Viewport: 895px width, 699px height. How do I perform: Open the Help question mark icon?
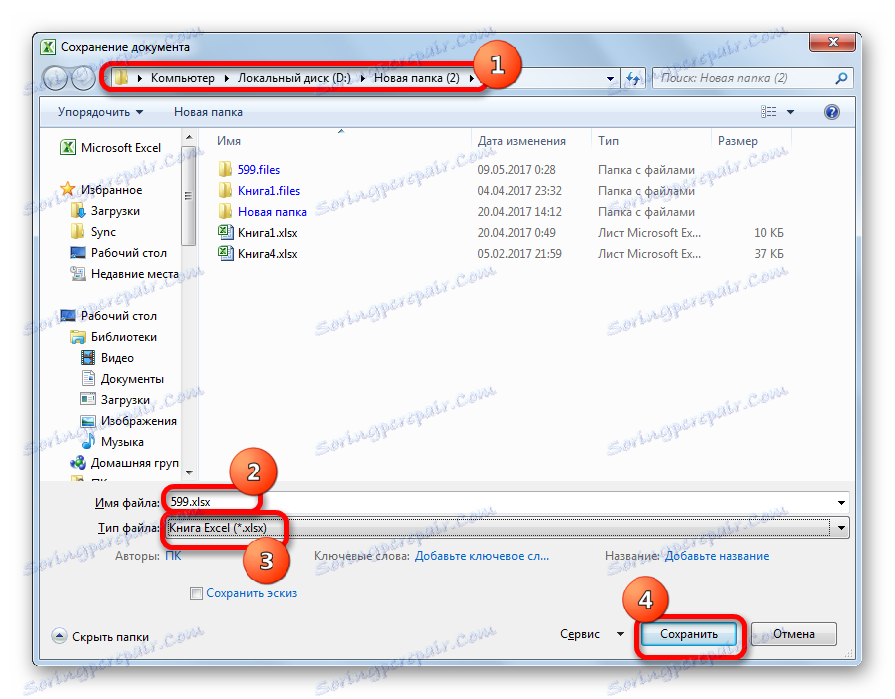tap(832, 112)
